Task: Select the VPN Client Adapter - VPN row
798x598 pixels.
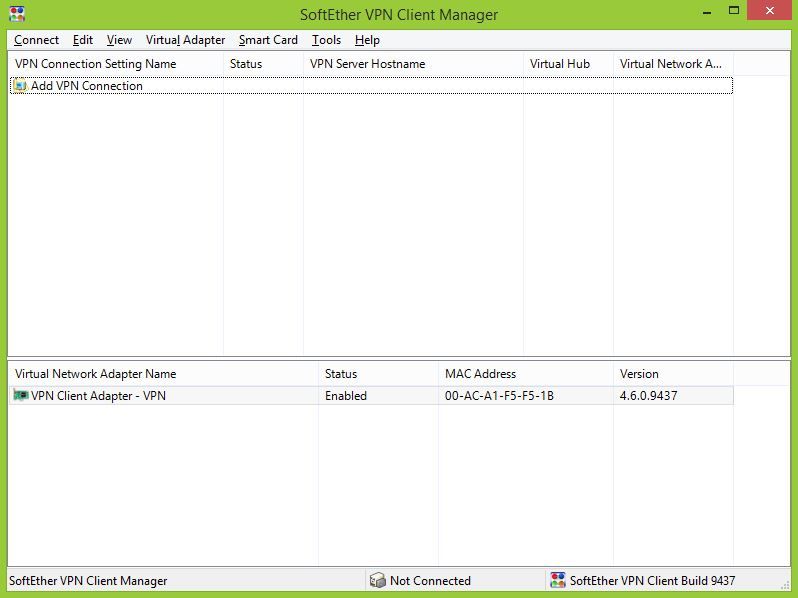Action: (98, 396)
